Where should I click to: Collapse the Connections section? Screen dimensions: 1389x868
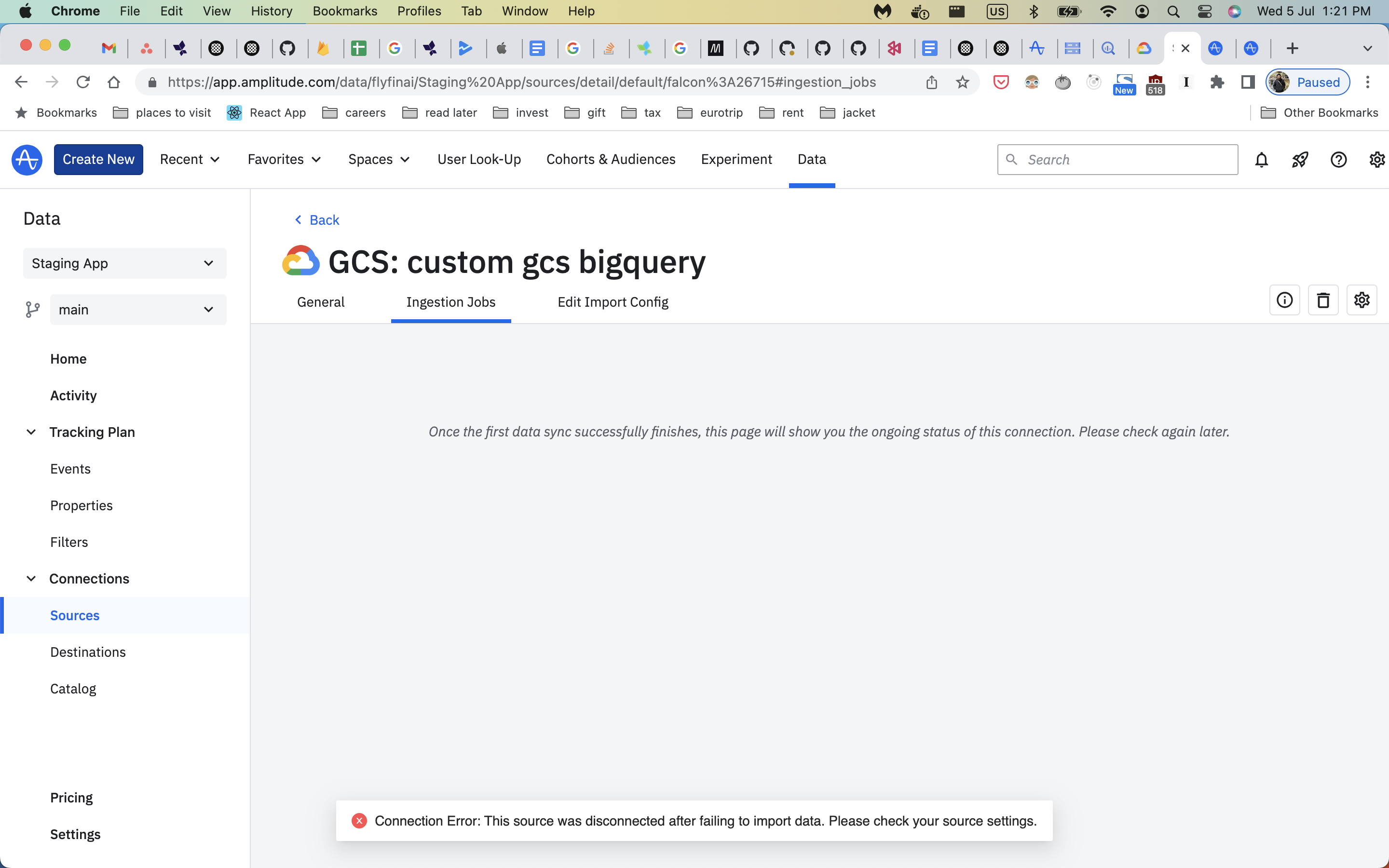[31, 579]
